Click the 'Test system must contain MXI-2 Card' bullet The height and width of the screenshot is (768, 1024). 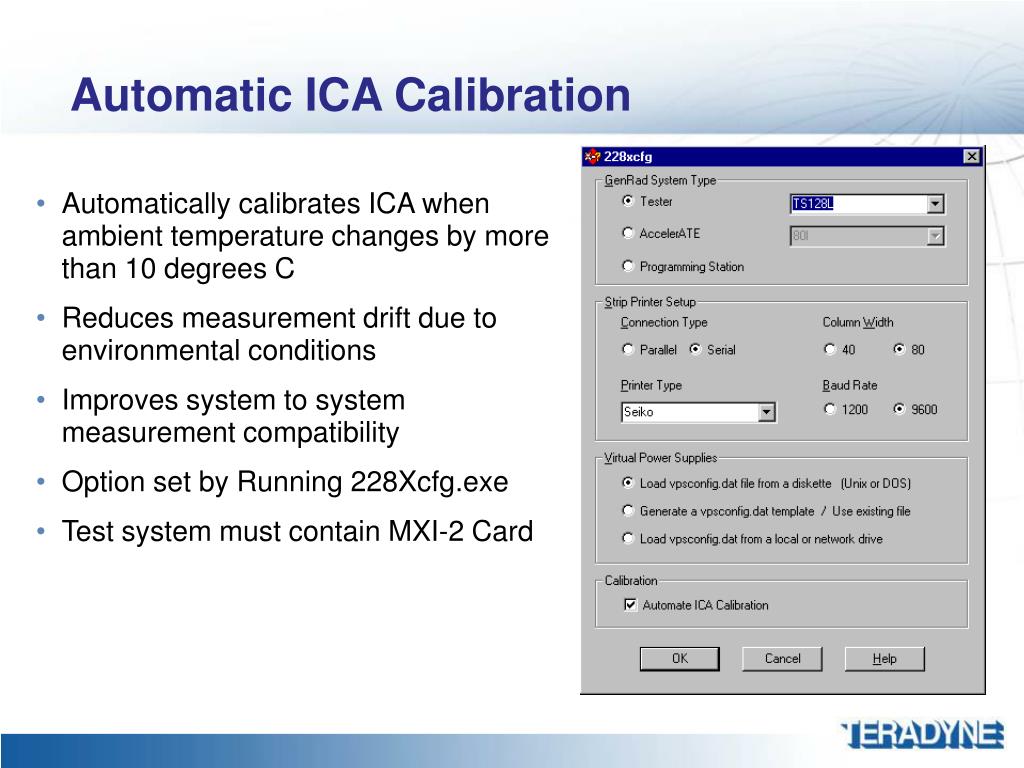pyautogui.click(x=297, y=531)
